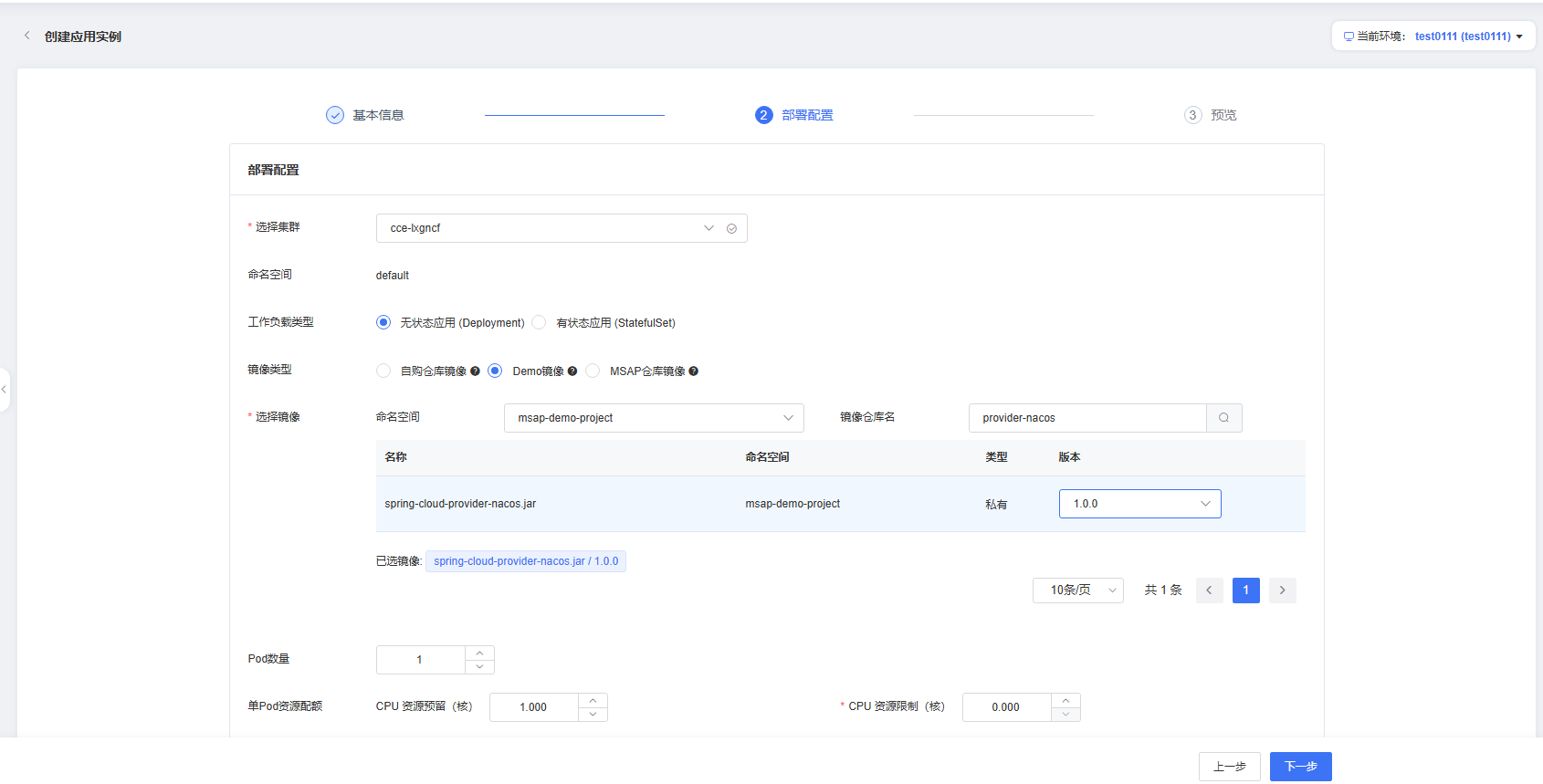Increase CPU 资源限制 with the up arrow

(1065, 700)
